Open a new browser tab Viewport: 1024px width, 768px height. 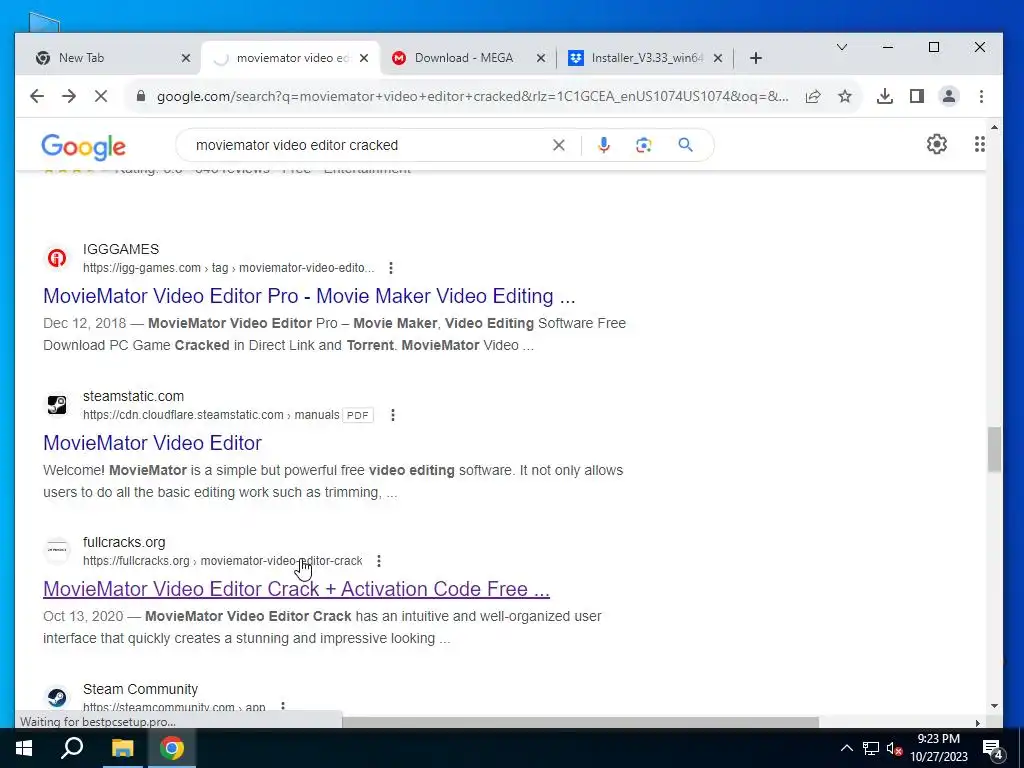(x=756, y=58)
